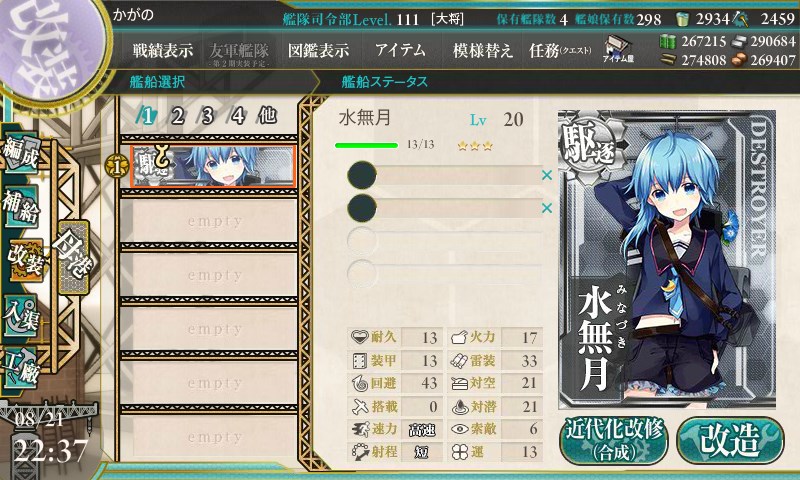Switch to fleet 4 tab
800x480 pixels.
point(237,116)
